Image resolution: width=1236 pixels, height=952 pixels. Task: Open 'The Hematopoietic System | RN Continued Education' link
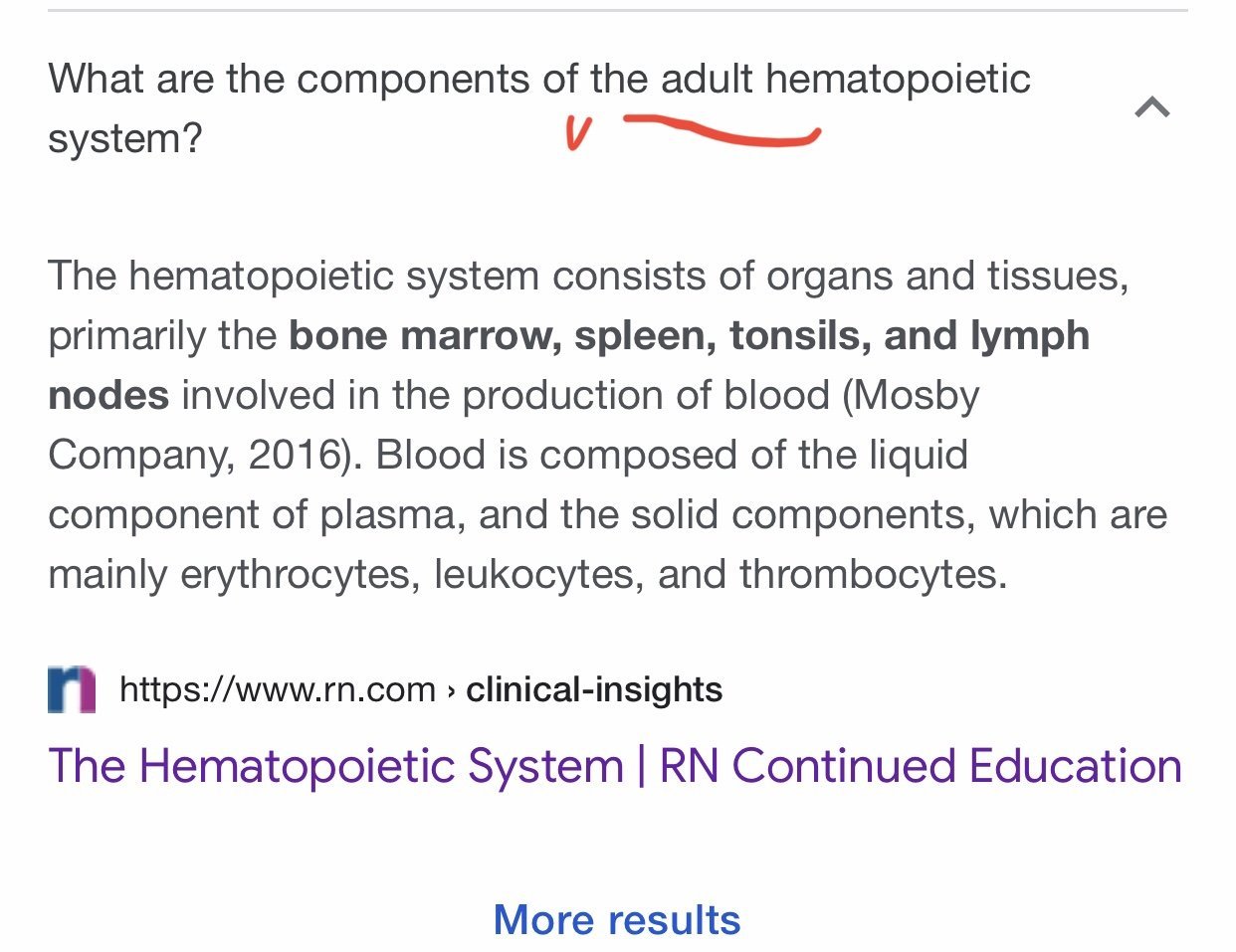(614, 767)
